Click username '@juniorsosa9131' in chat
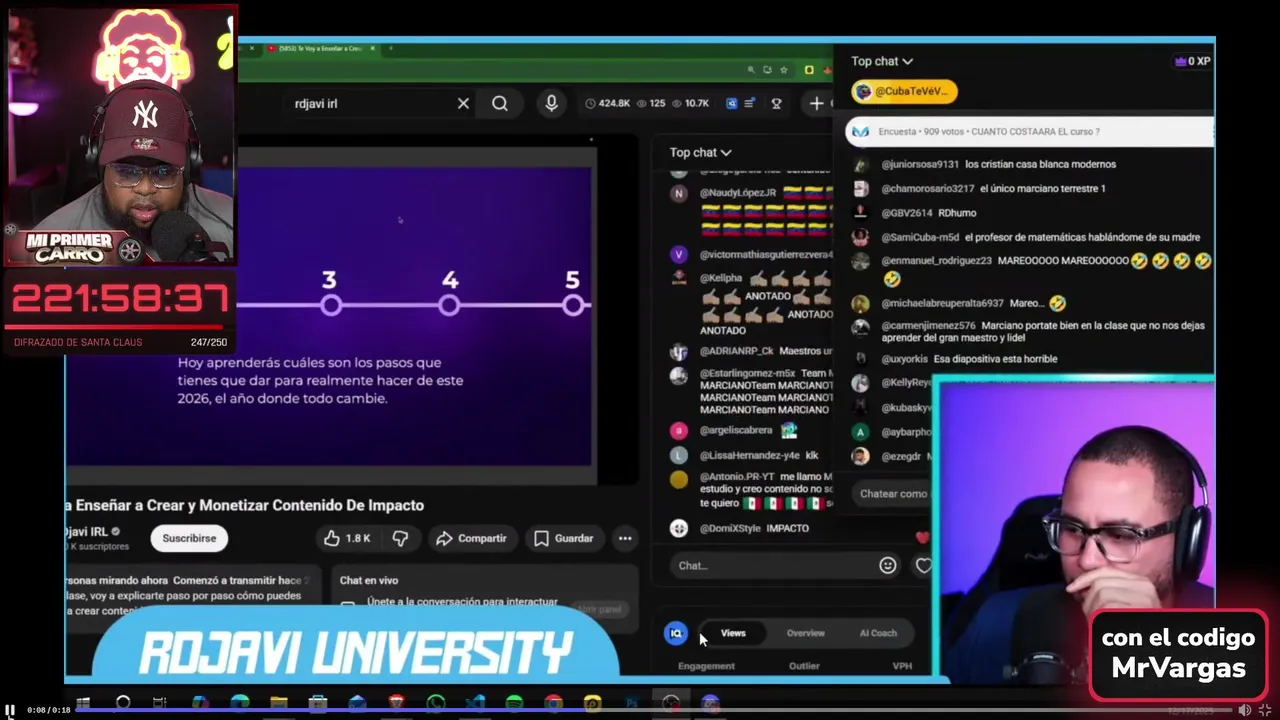Screen dimensions: 1280x720 [x=919, y=164]
